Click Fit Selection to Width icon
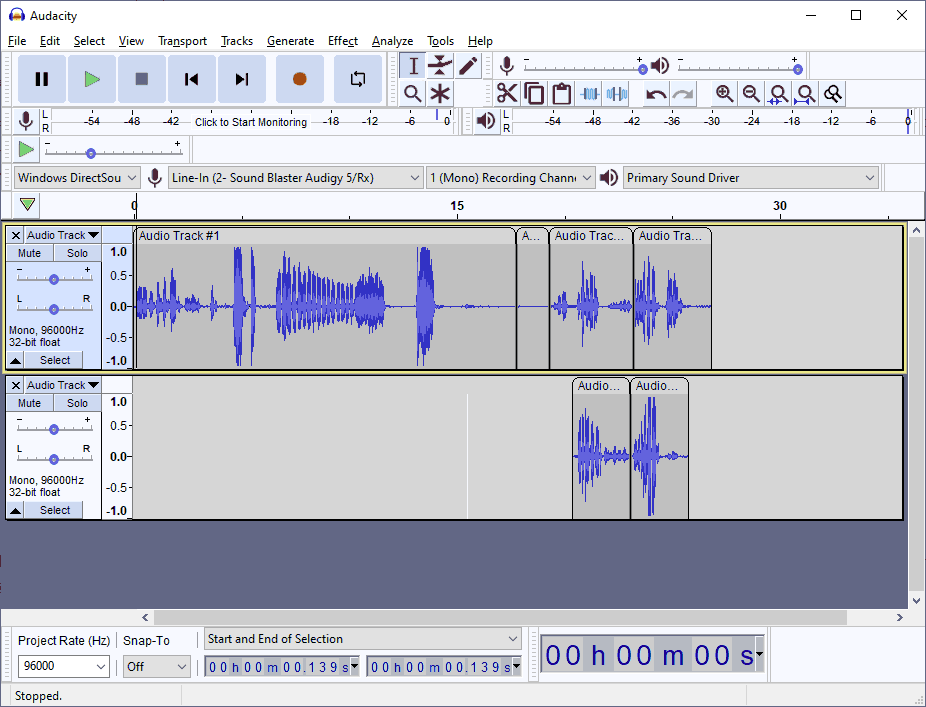This screenshot has width=926, height=707. tap(778, 93)
